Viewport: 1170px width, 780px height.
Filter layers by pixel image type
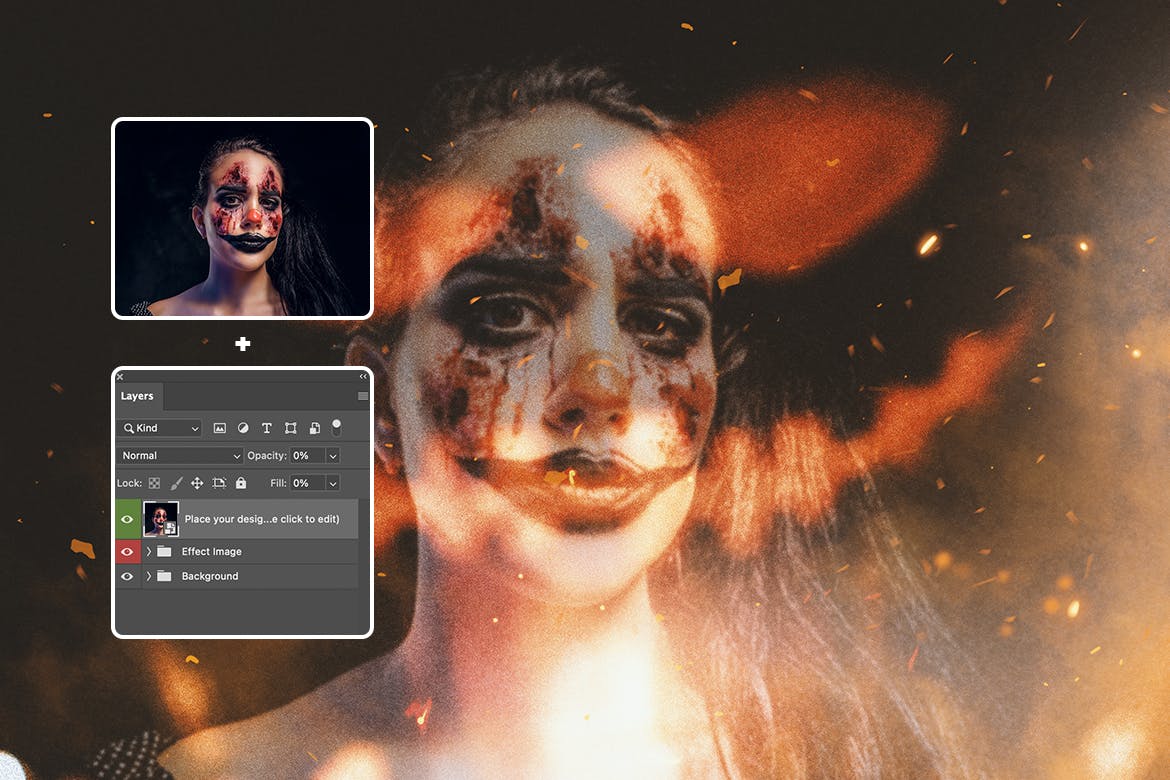[x=219, y=428]
